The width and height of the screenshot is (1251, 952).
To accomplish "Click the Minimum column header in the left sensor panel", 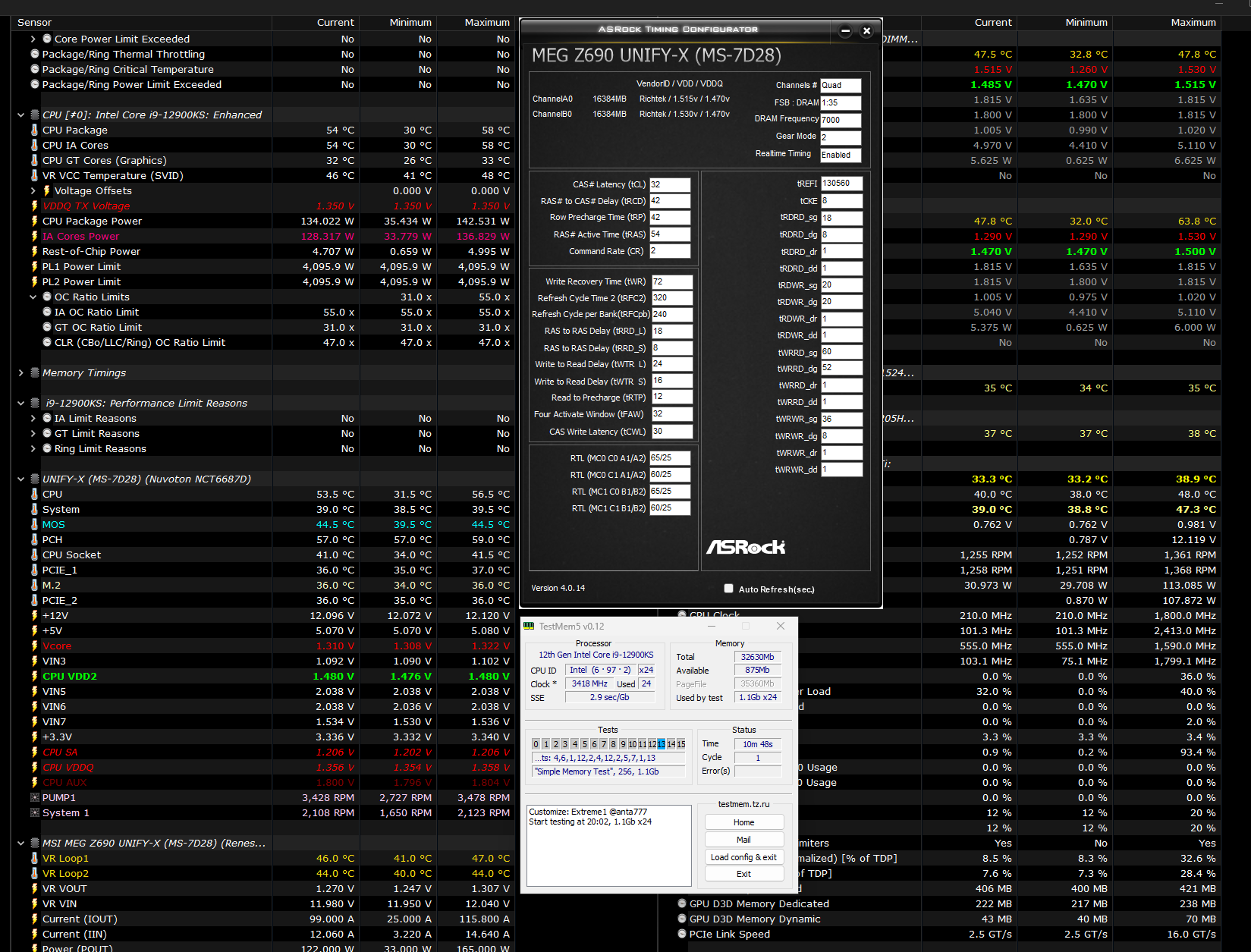I will [410, 23].
